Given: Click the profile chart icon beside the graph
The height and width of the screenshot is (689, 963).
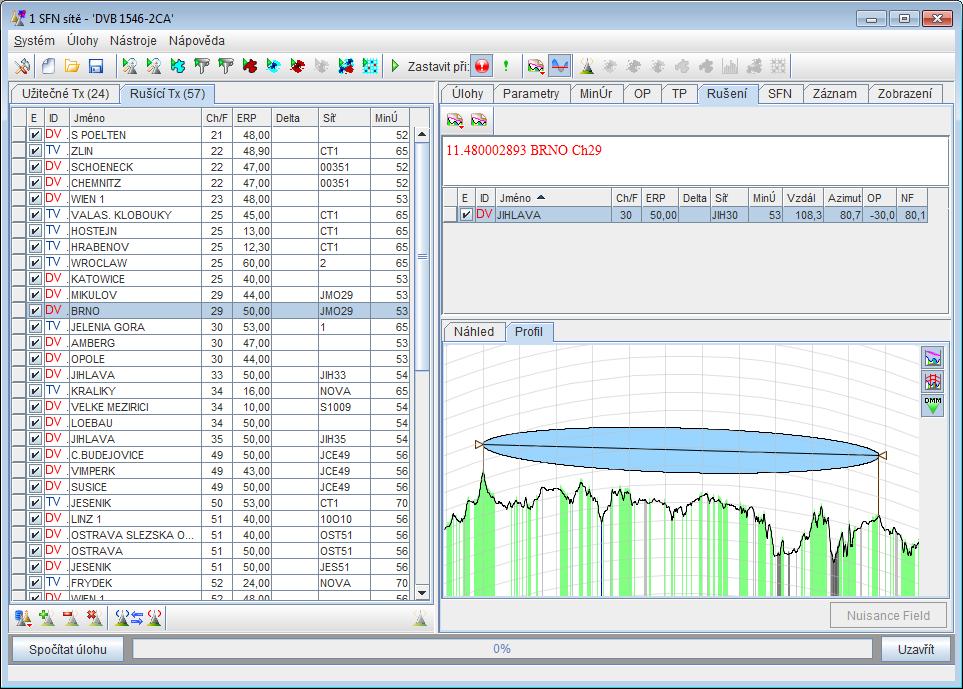Looking at the screenshot, I should point(932,358).
